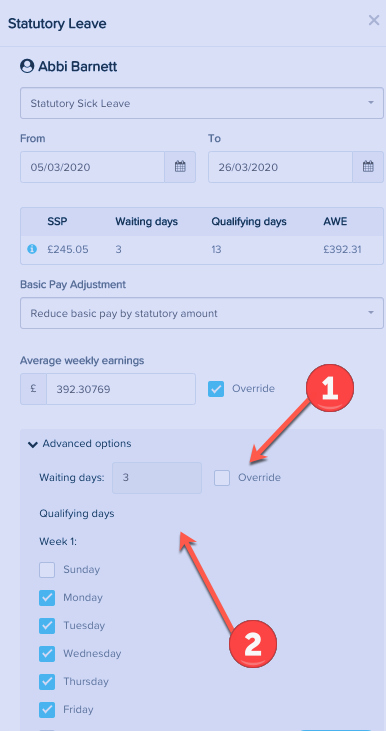Click the From date input field

click(x=92, y=167)
